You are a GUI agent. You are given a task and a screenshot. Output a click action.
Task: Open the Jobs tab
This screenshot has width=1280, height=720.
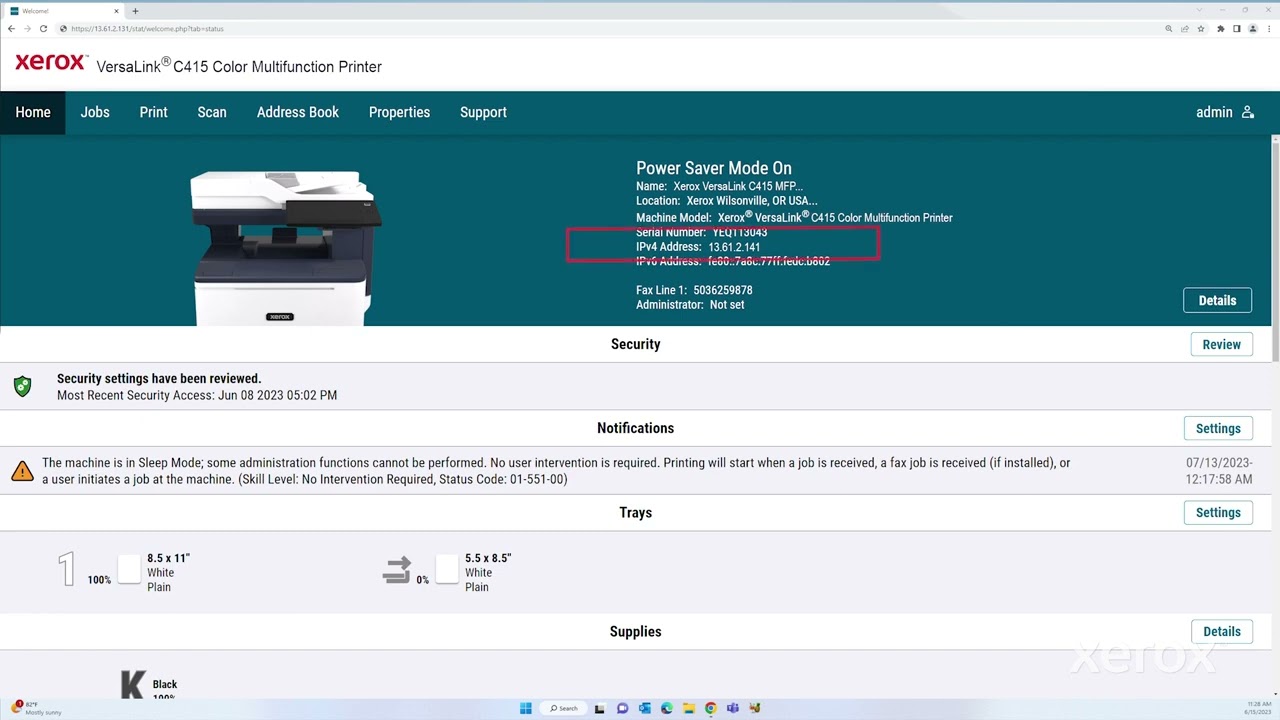coord(95,112)
